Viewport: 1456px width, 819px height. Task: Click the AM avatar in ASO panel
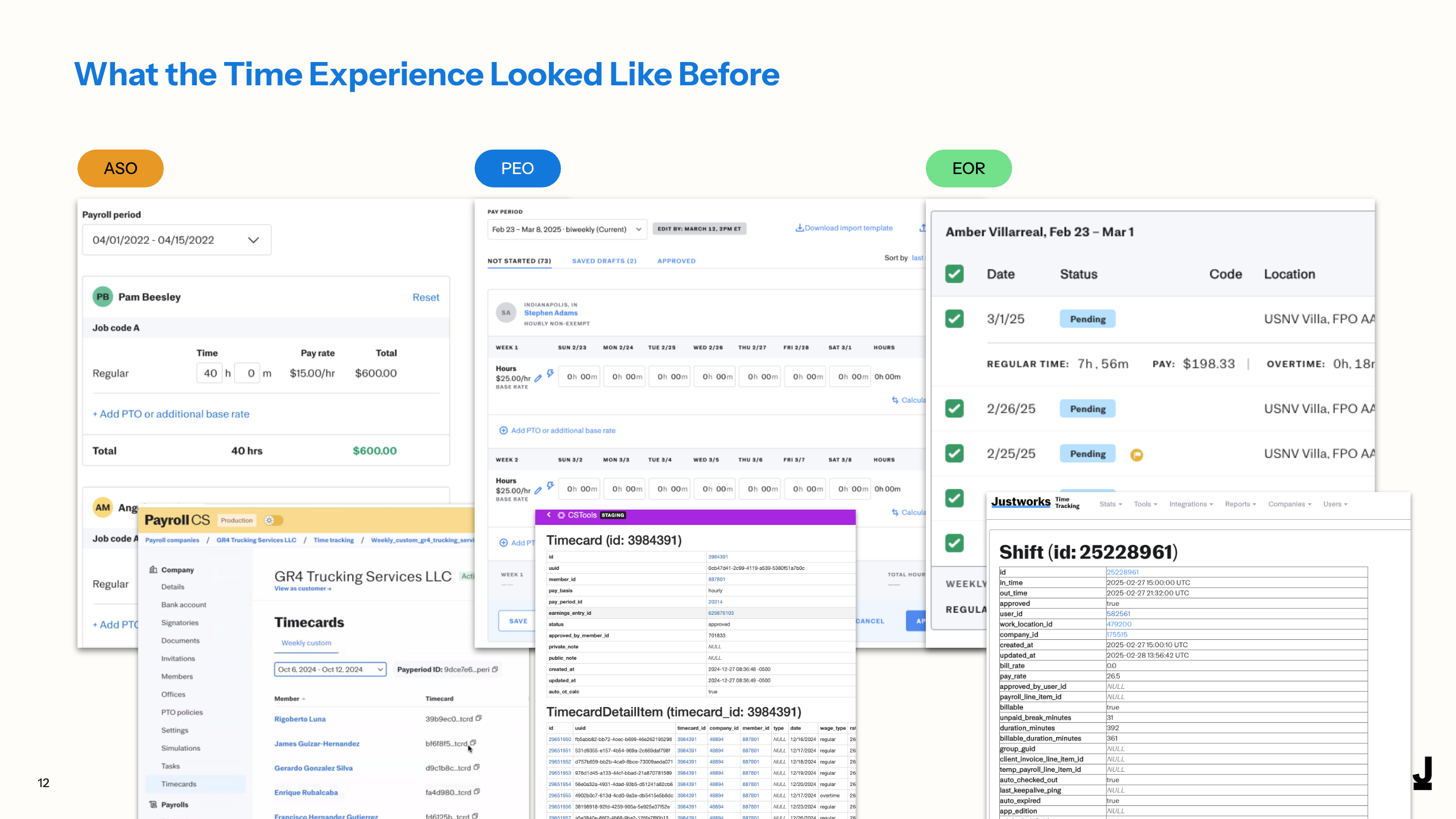(103, 507)
